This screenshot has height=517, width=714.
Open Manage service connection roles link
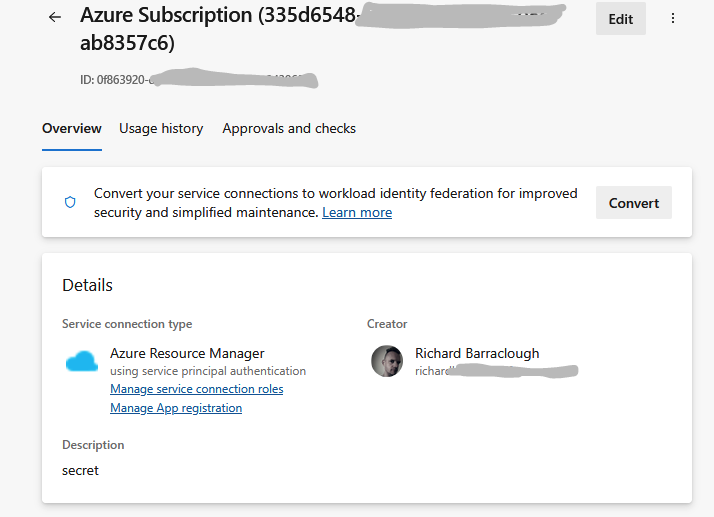tap(197, 389)
